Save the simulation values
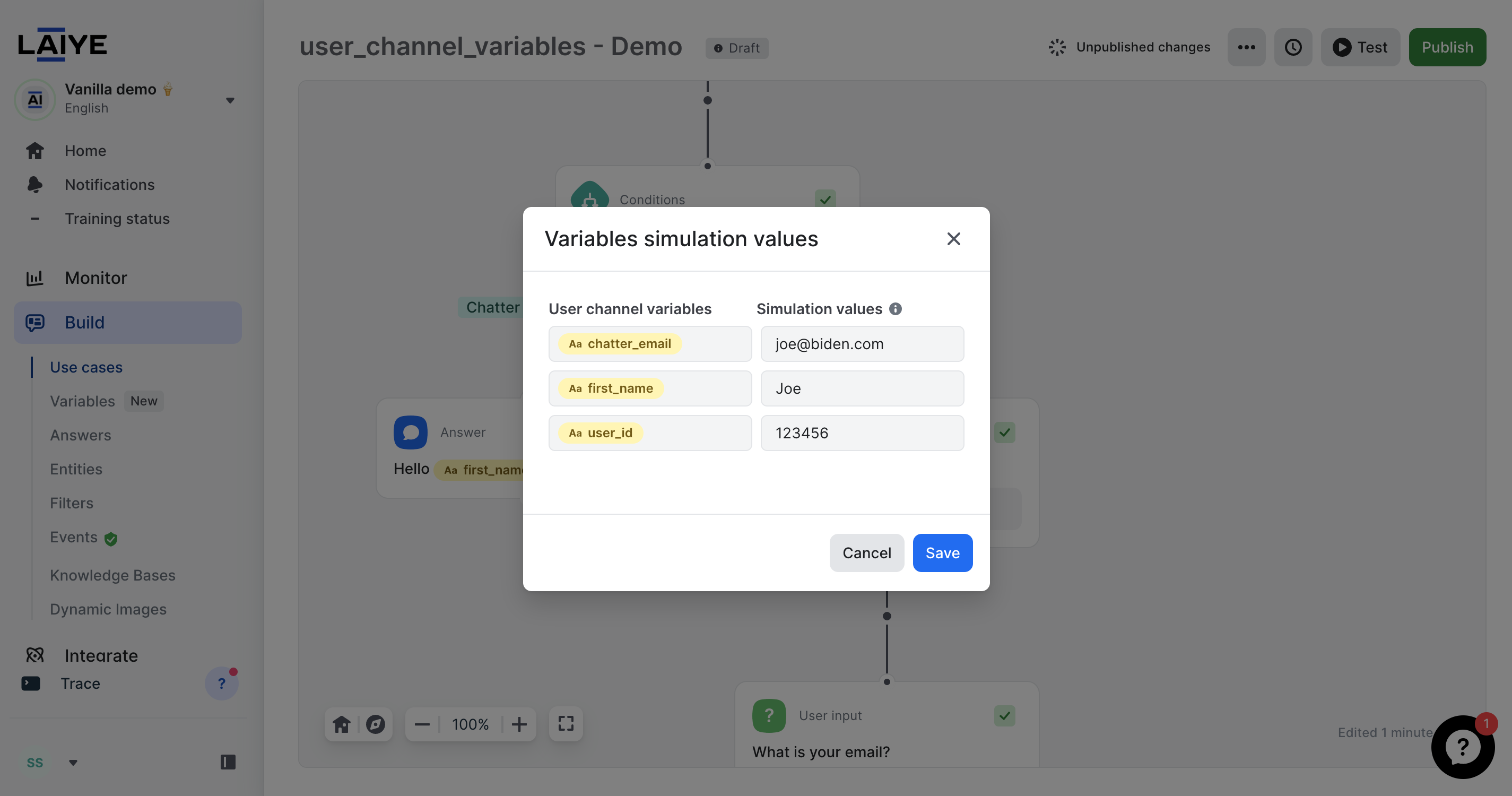Image resolution: width=1512 pixels, height=796 pixels. (942, 552)
